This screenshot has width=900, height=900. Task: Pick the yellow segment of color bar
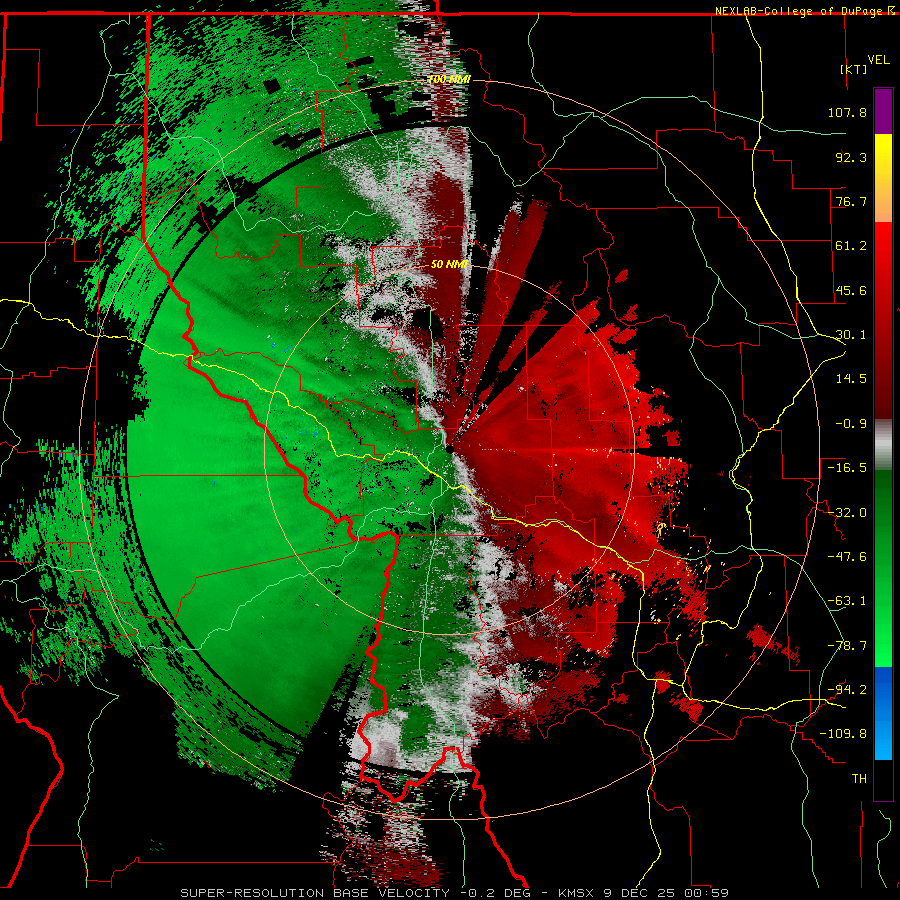(883, 156)
